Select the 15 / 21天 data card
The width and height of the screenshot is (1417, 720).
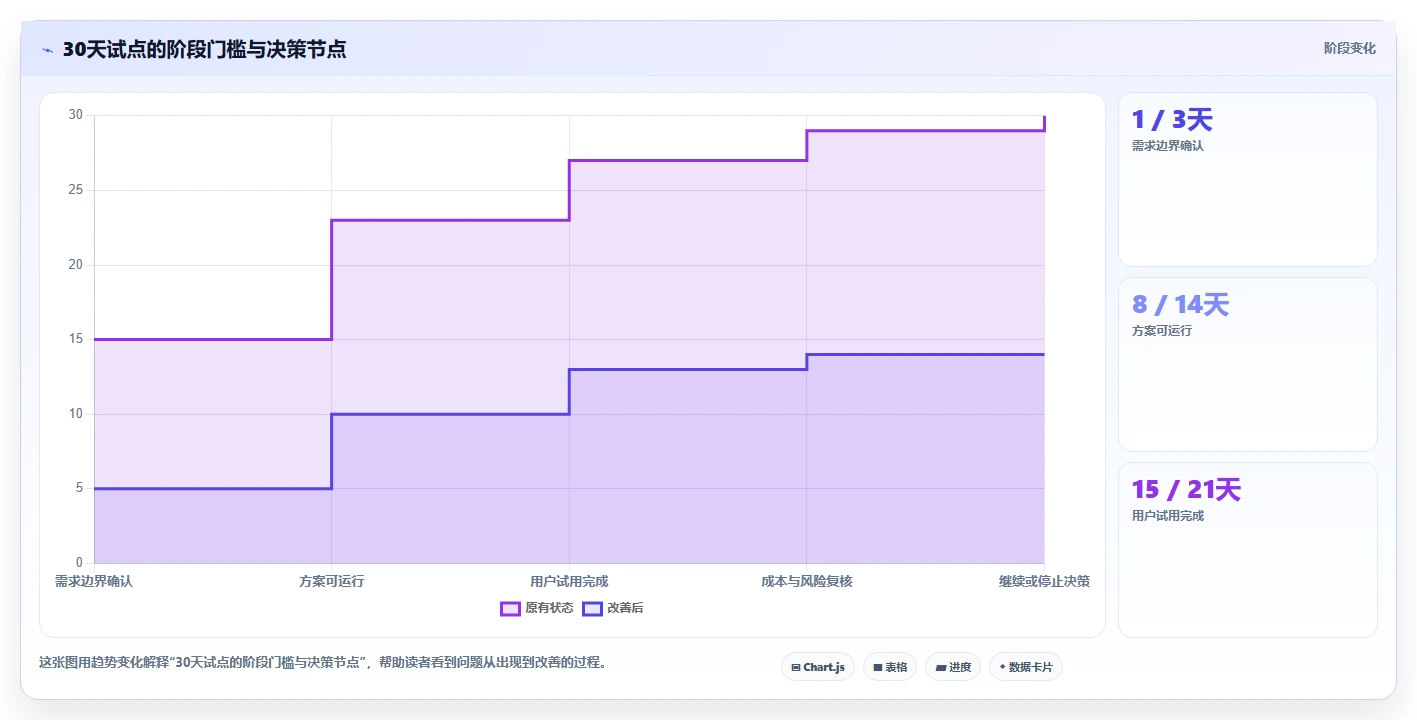point(1247,550)
